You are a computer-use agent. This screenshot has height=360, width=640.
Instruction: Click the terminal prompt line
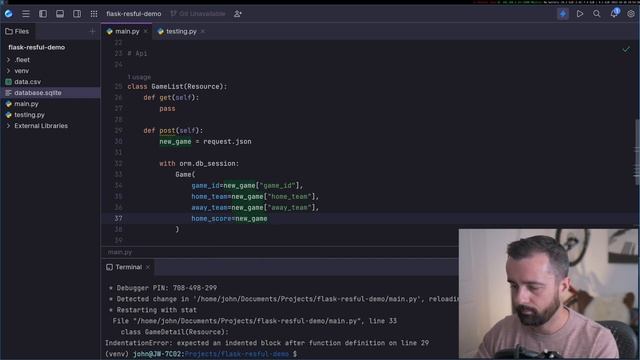(201, 354)
